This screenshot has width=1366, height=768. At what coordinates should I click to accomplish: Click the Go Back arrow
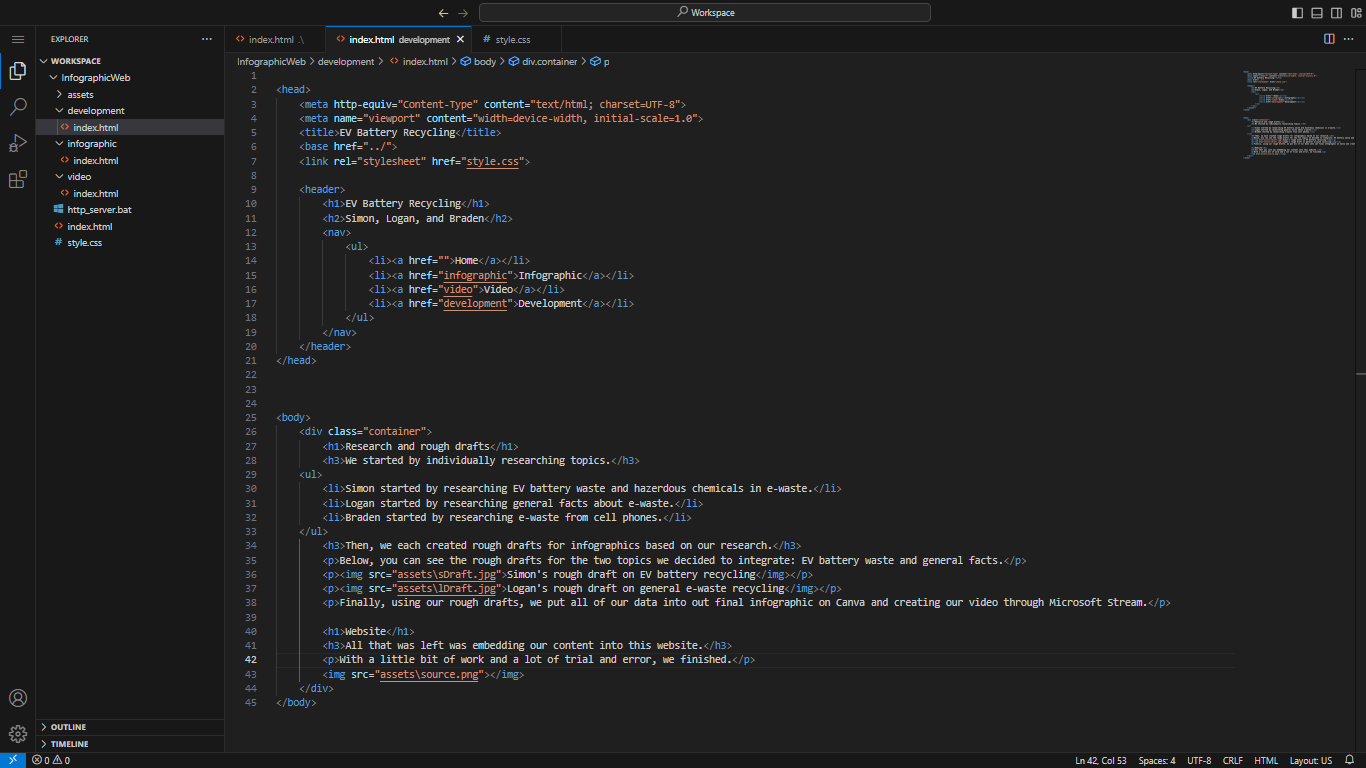point(443,13)
